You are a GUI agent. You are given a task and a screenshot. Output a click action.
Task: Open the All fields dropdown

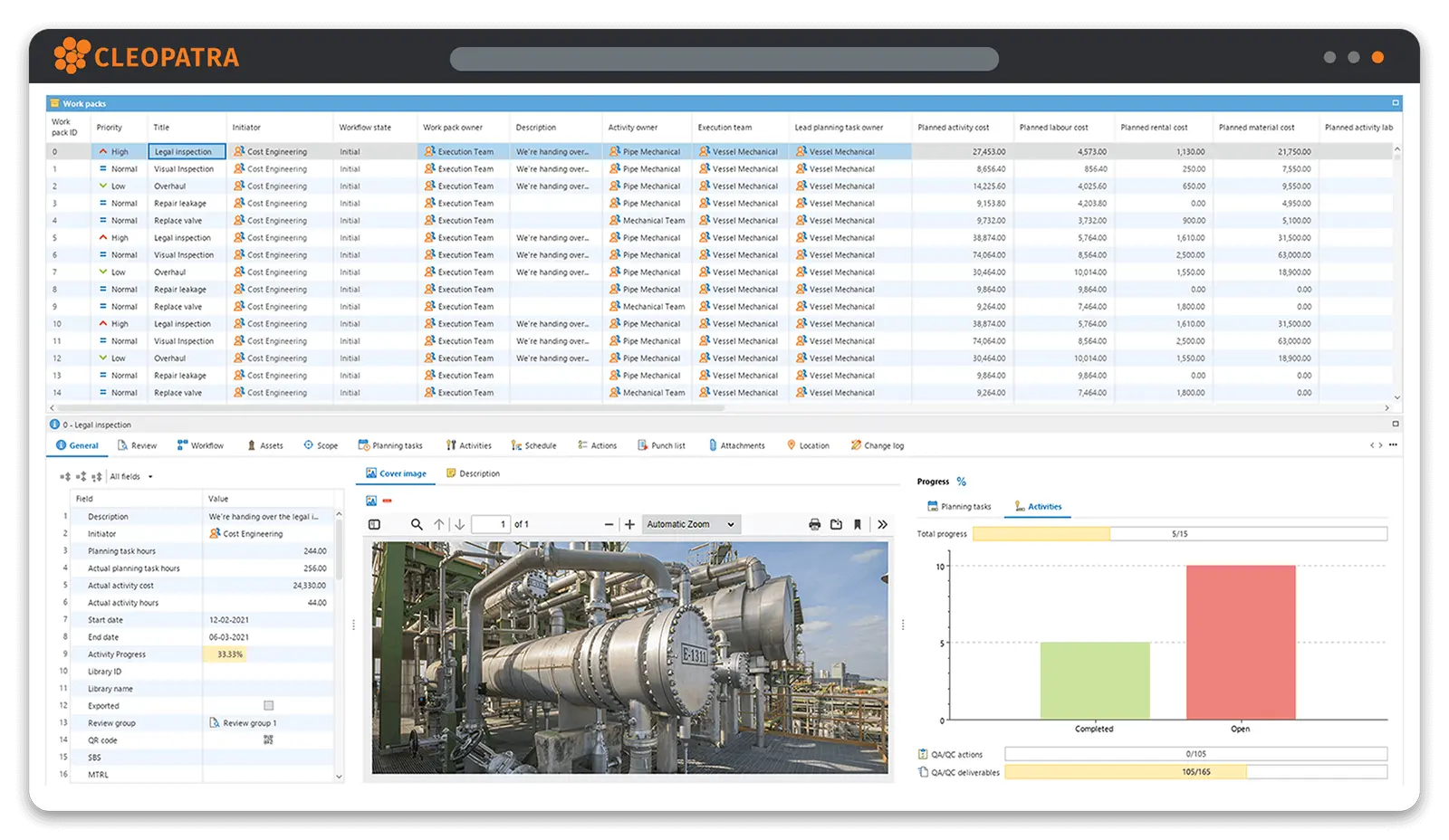[x=129, y=475]
